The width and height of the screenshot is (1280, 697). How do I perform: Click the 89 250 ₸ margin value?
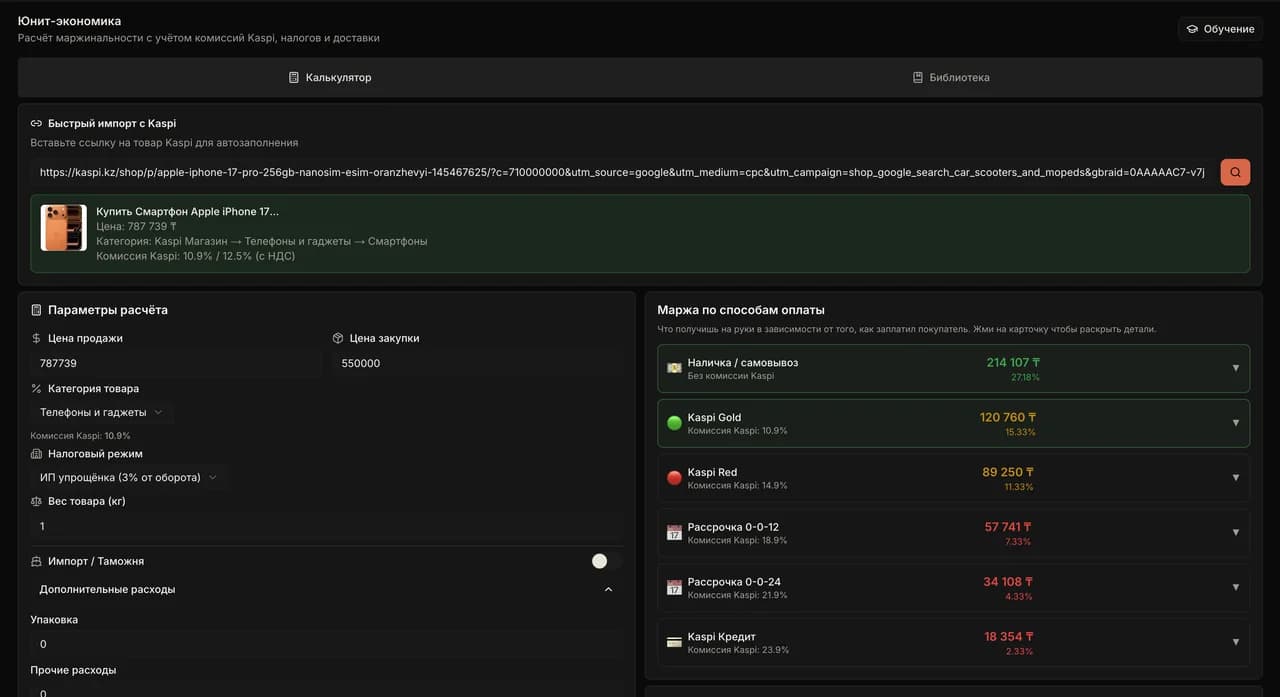pyautogui.click(x=1008, y=472)
